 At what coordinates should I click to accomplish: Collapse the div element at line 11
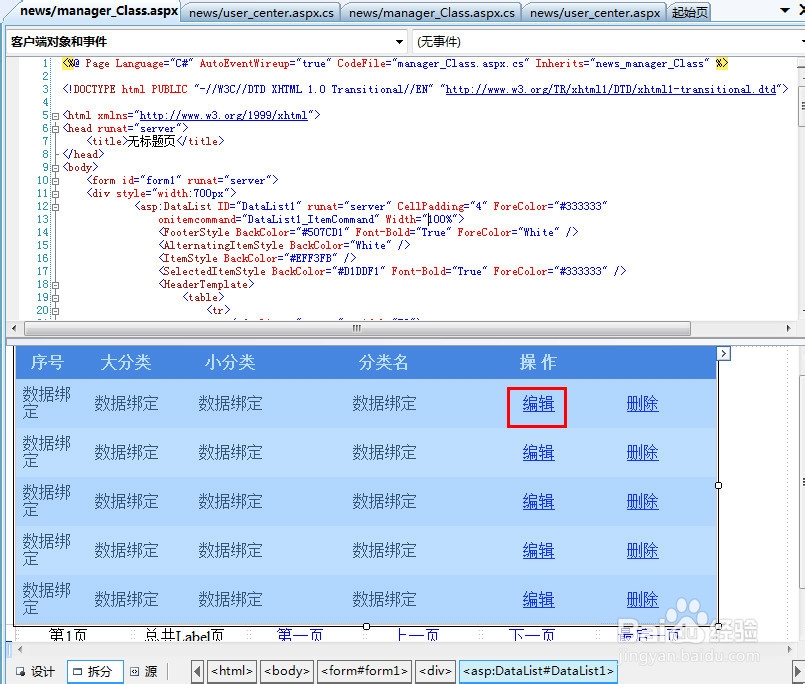point(55,194)
